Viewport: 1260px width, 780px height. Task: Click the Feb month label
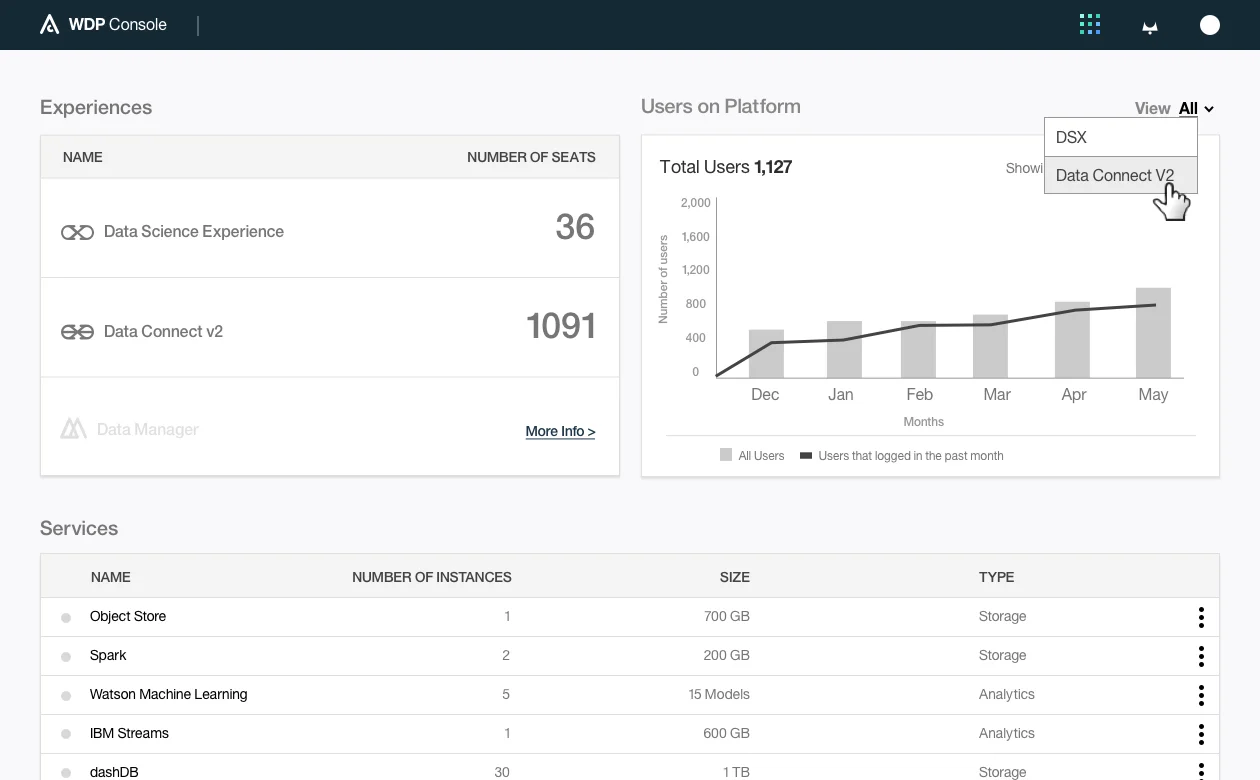coord(919,394)
